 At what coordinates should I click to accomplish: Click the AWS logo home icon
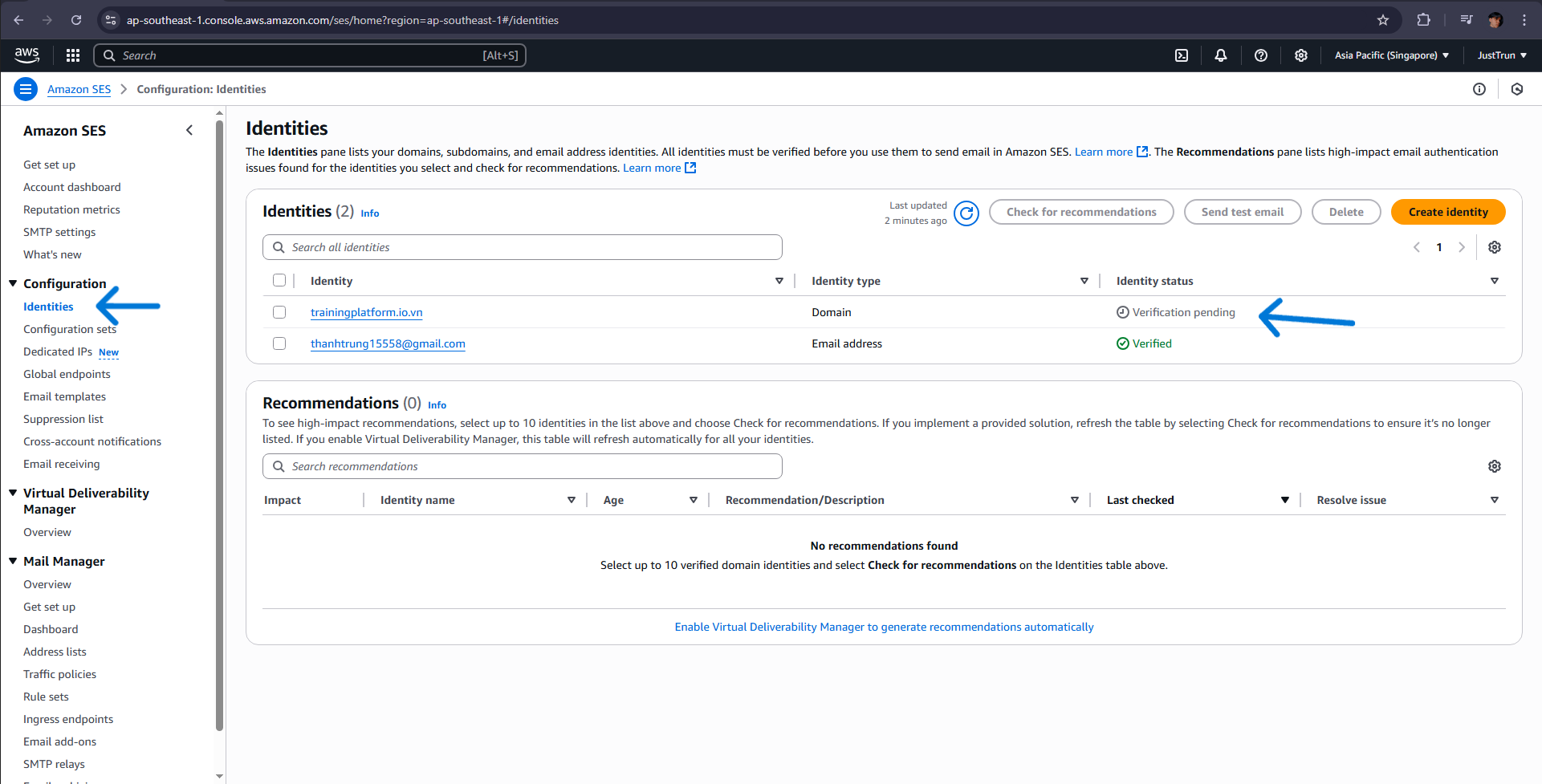pos(26,55)
